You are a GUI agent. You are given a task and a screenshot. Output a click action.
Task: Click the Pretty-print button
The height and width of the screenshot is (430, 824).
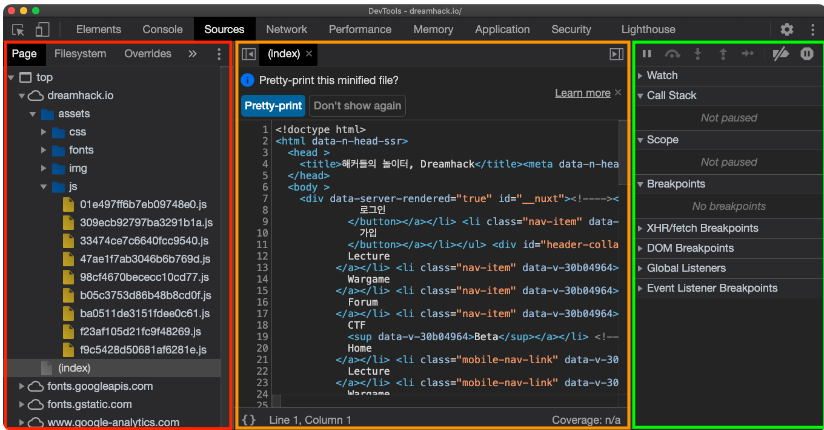pos(273,106)
